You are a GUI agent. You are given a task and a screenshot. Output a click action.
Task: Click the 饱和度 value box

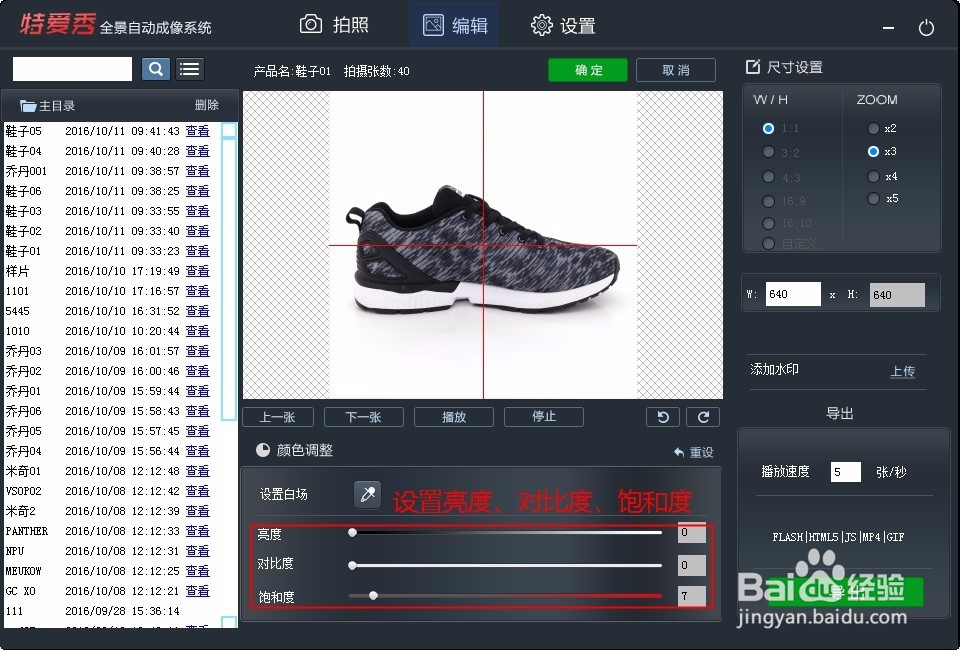tap(692, 596)
